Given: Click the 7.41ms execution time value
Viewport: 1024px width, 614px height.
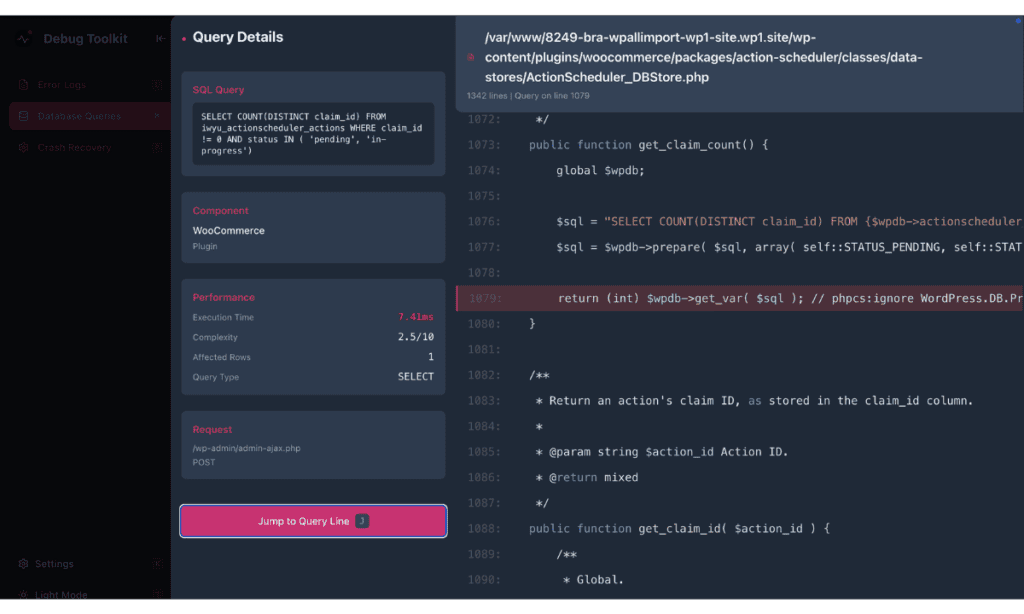Looking at the screenshot, I should pyautogui.click(x=416, y=317).
